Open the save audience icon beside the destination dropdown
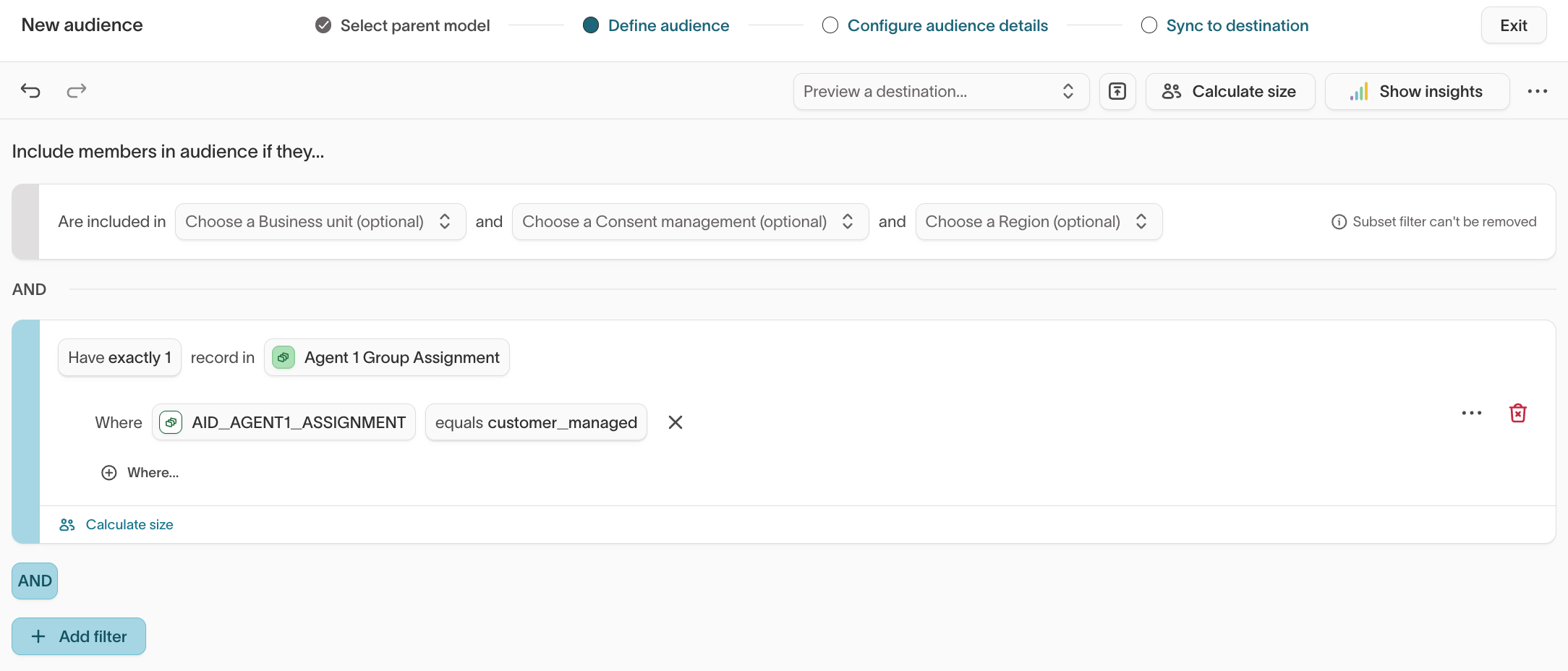The image size is (1568, 671). click(x=1117, y=91)
